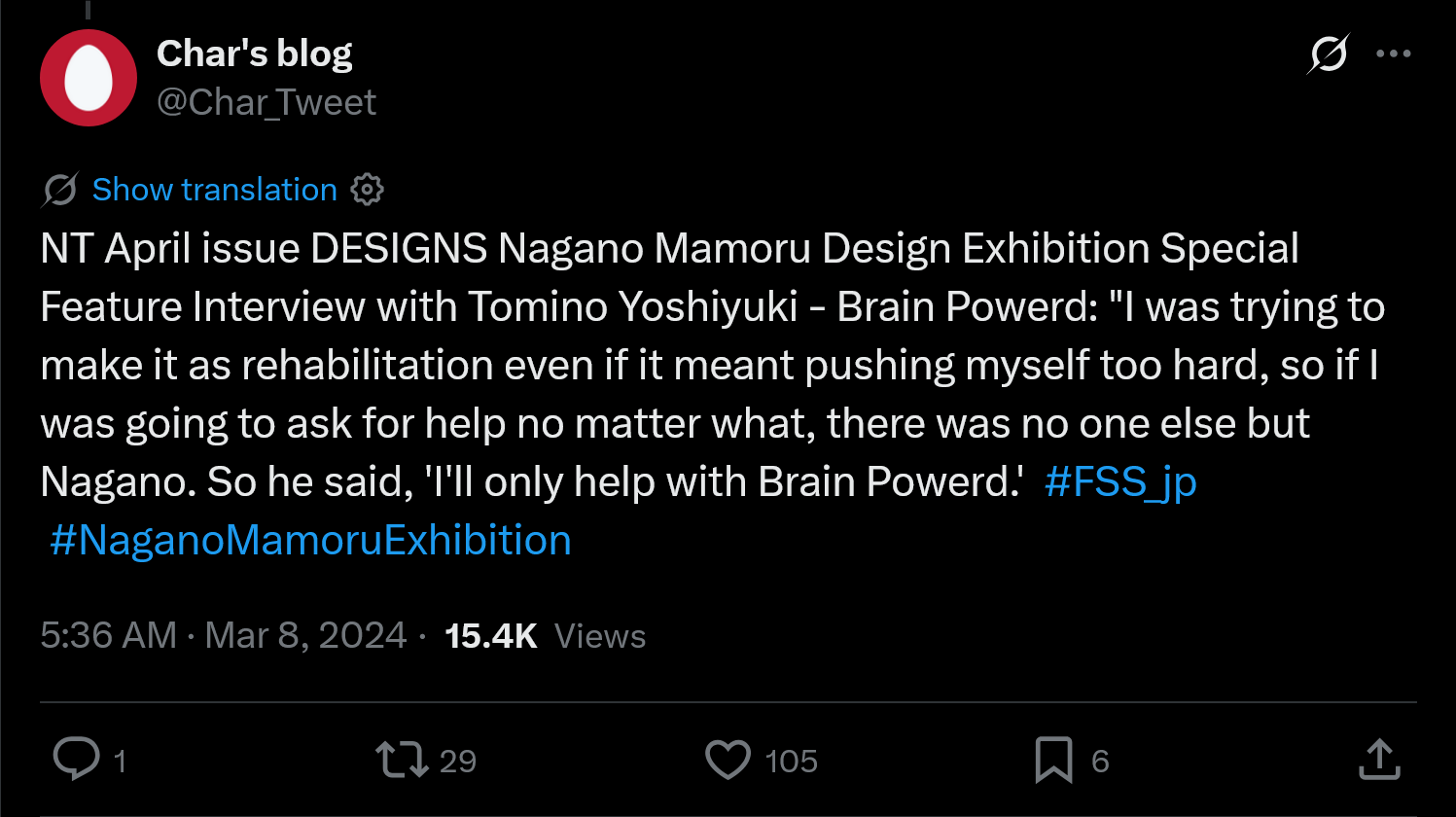The height and width of the screenshot is (817, 1456).
Task: Visit the @Char_Tweet handle link
Action: pyautogui.click(x=266, y=102)
